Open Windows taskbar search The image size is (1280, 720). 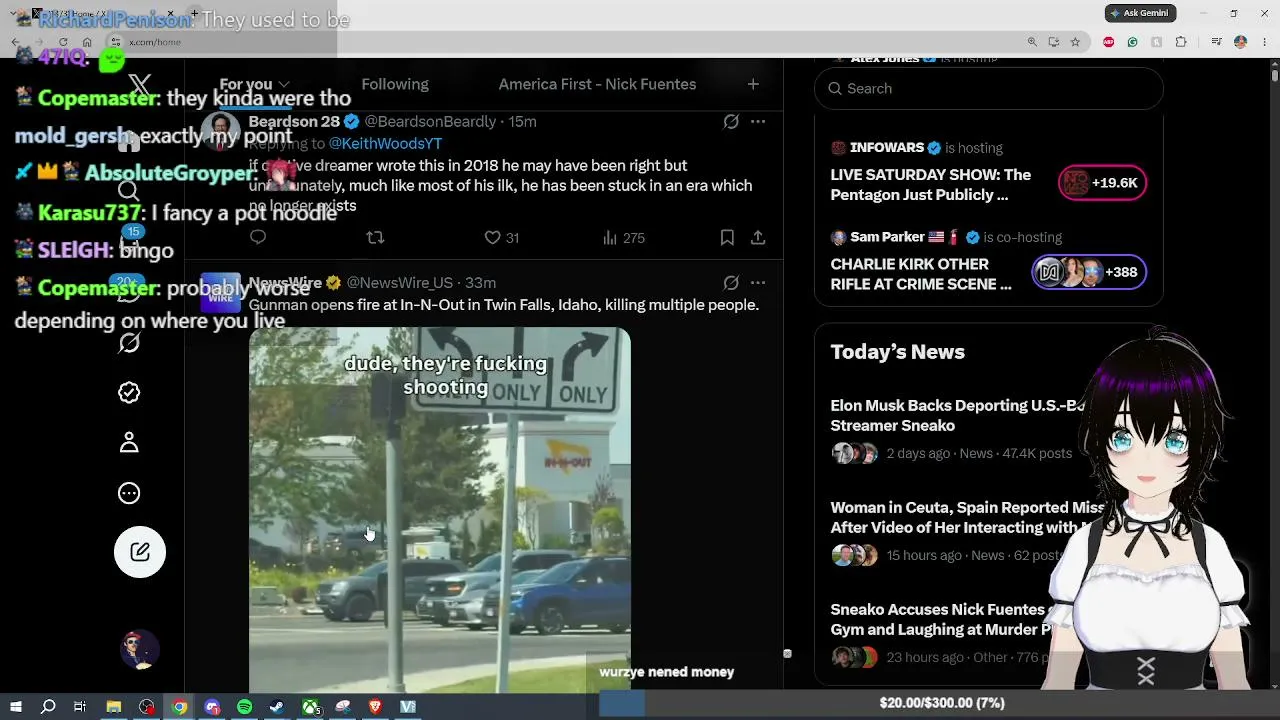tap(48, 707)
